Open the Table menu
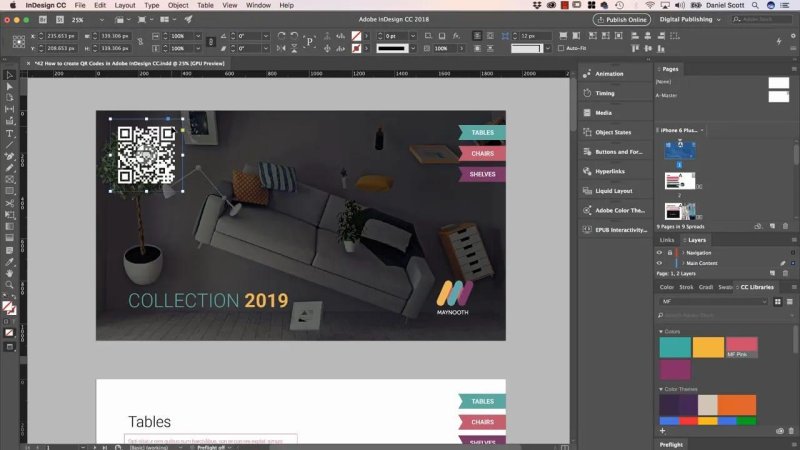The height and width of the screenshot is (450, 800). (x=205, y=5)
